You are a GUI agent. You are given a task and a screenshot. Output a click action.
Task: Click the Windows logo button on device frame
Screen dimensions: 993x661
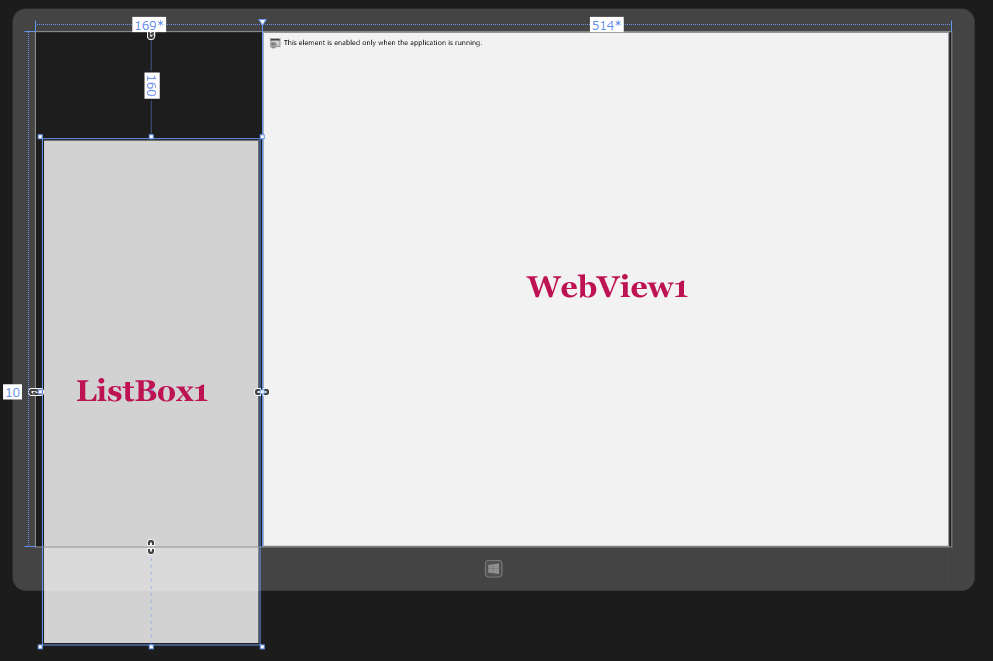(493, 569)
